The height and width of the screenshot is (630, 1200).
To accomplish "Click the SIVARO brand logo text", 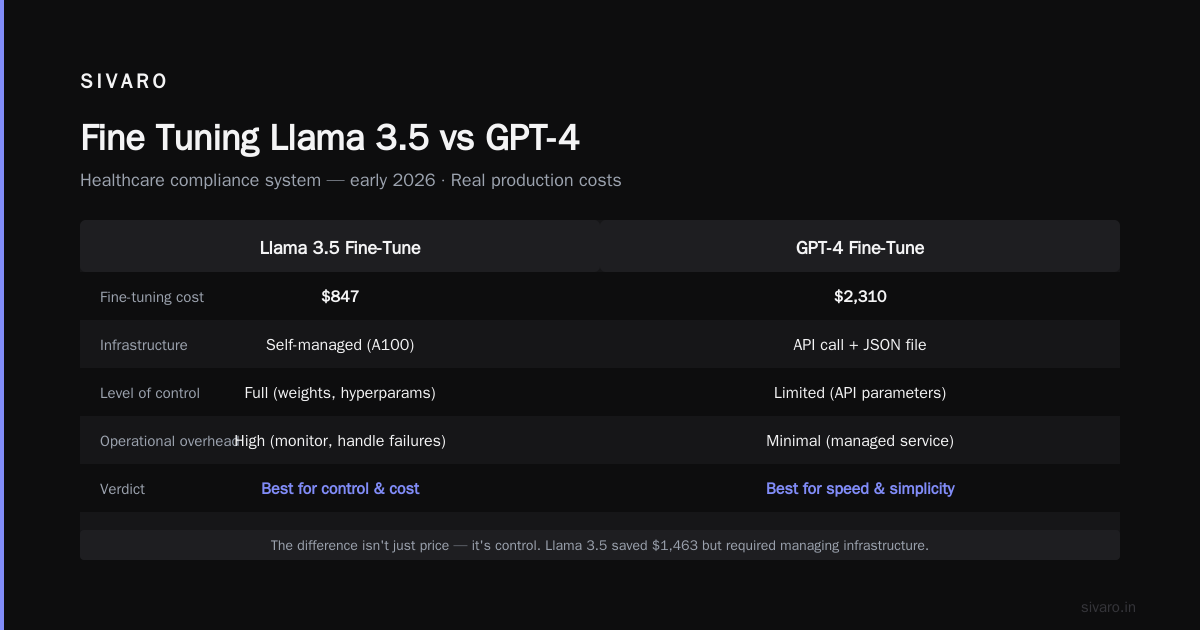I will point(124,82).
